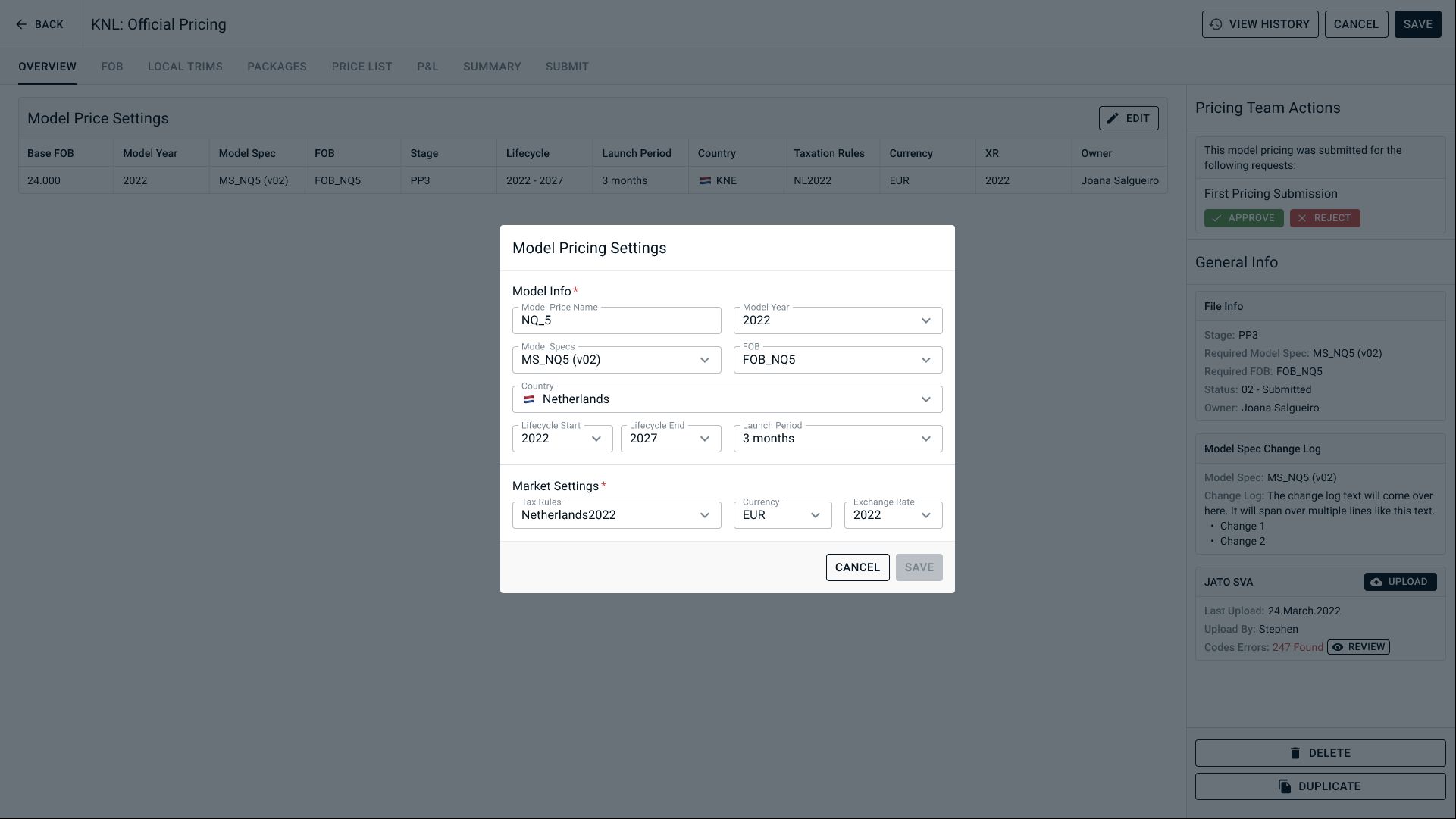This screenshot has width=1456, height=819.
Task: Open the Tax Rules dropdown
Action: click(617, 515)
